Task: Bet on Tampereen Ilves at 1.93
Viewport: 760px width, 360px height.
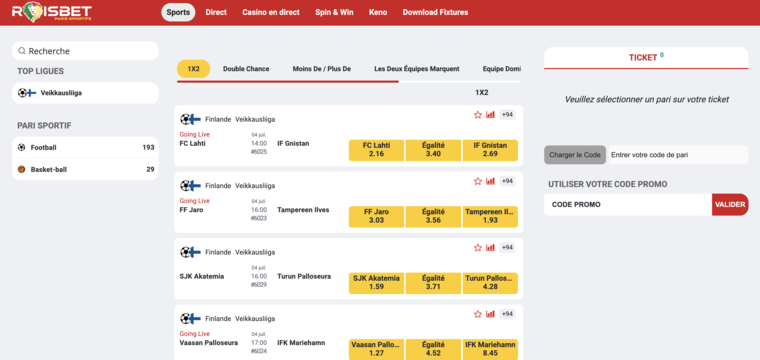Action: 490,217
